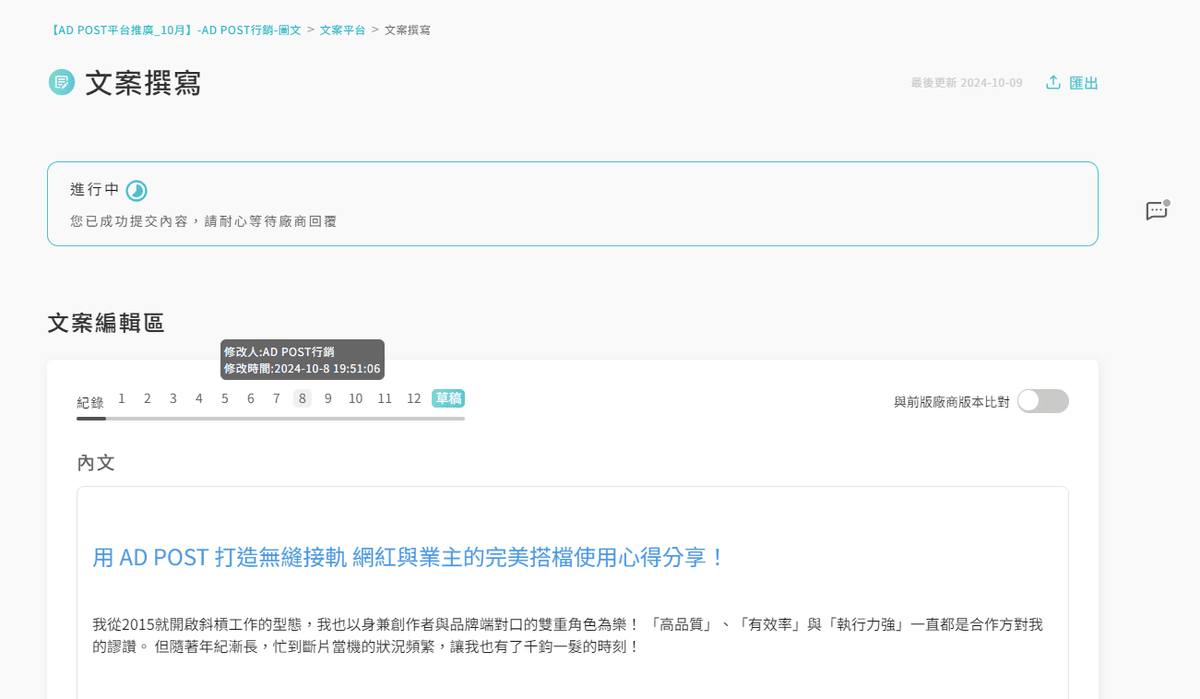
Task: Select record version 10
Action: point(355,398)
